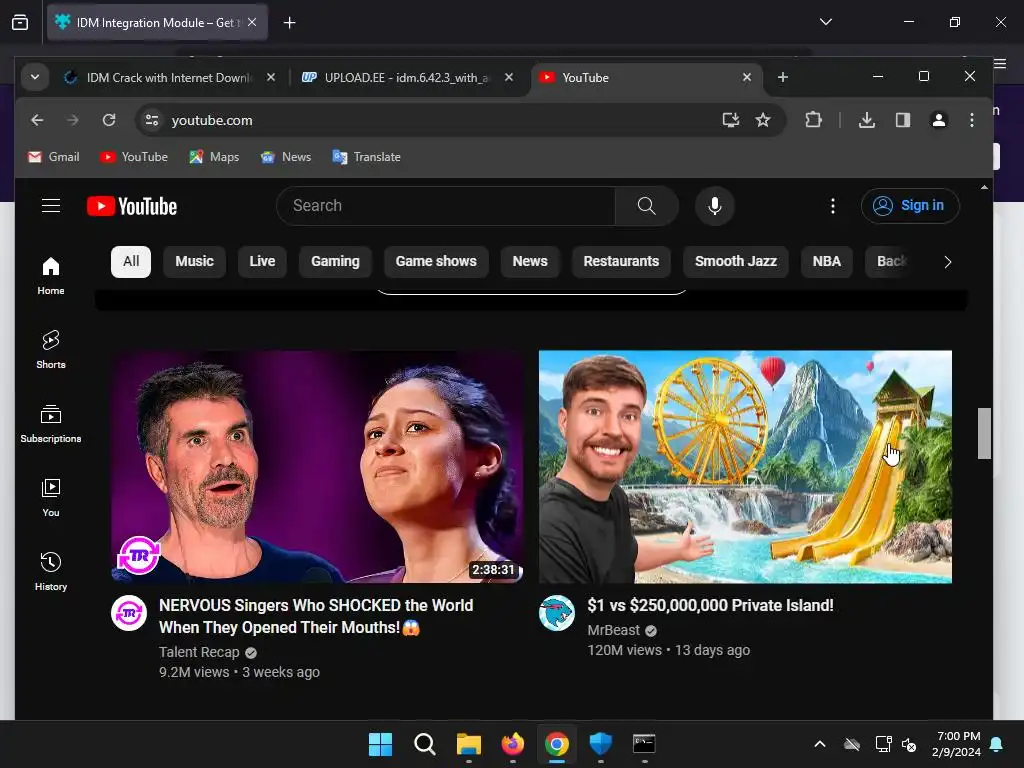This screenshot has height=768, width=1024.
Task: Open the Talent Recap channel avatar
Action: click(x=129, y=613)
